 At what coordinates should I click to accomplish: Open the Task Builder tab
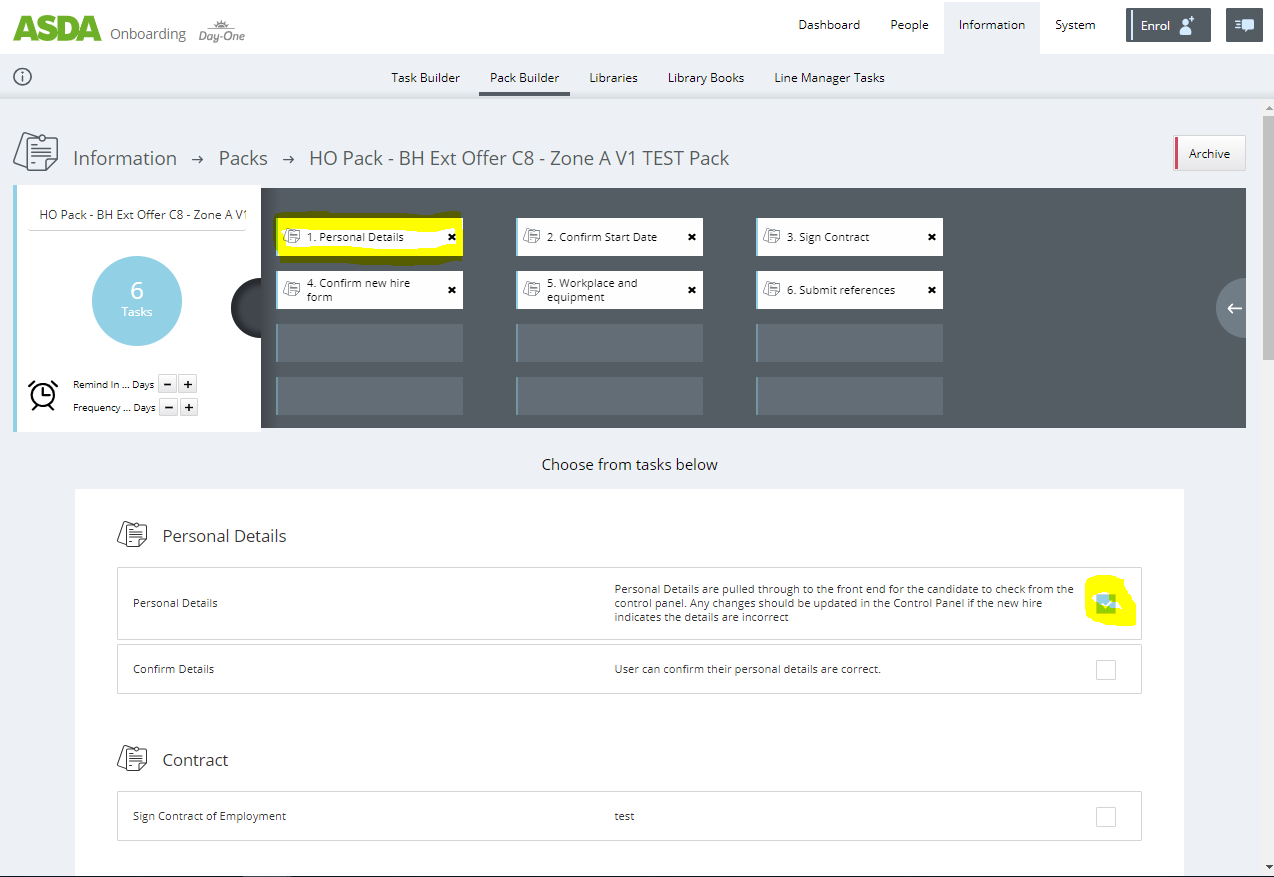tap(425, 78)
